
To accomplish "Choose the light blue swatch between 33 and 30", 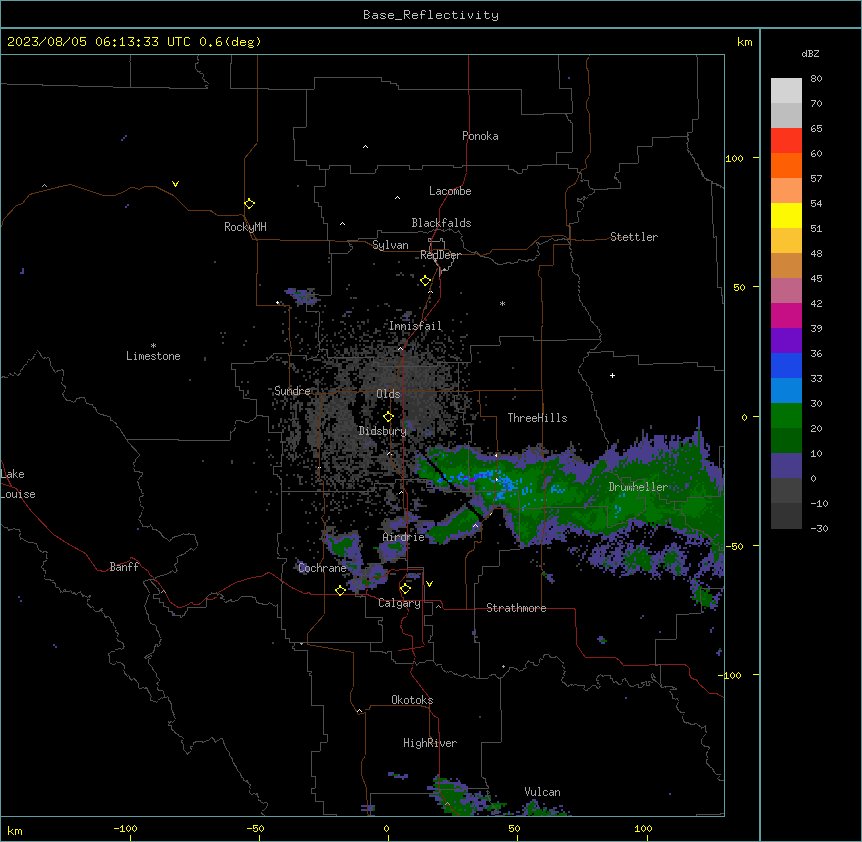I will 786,390.
